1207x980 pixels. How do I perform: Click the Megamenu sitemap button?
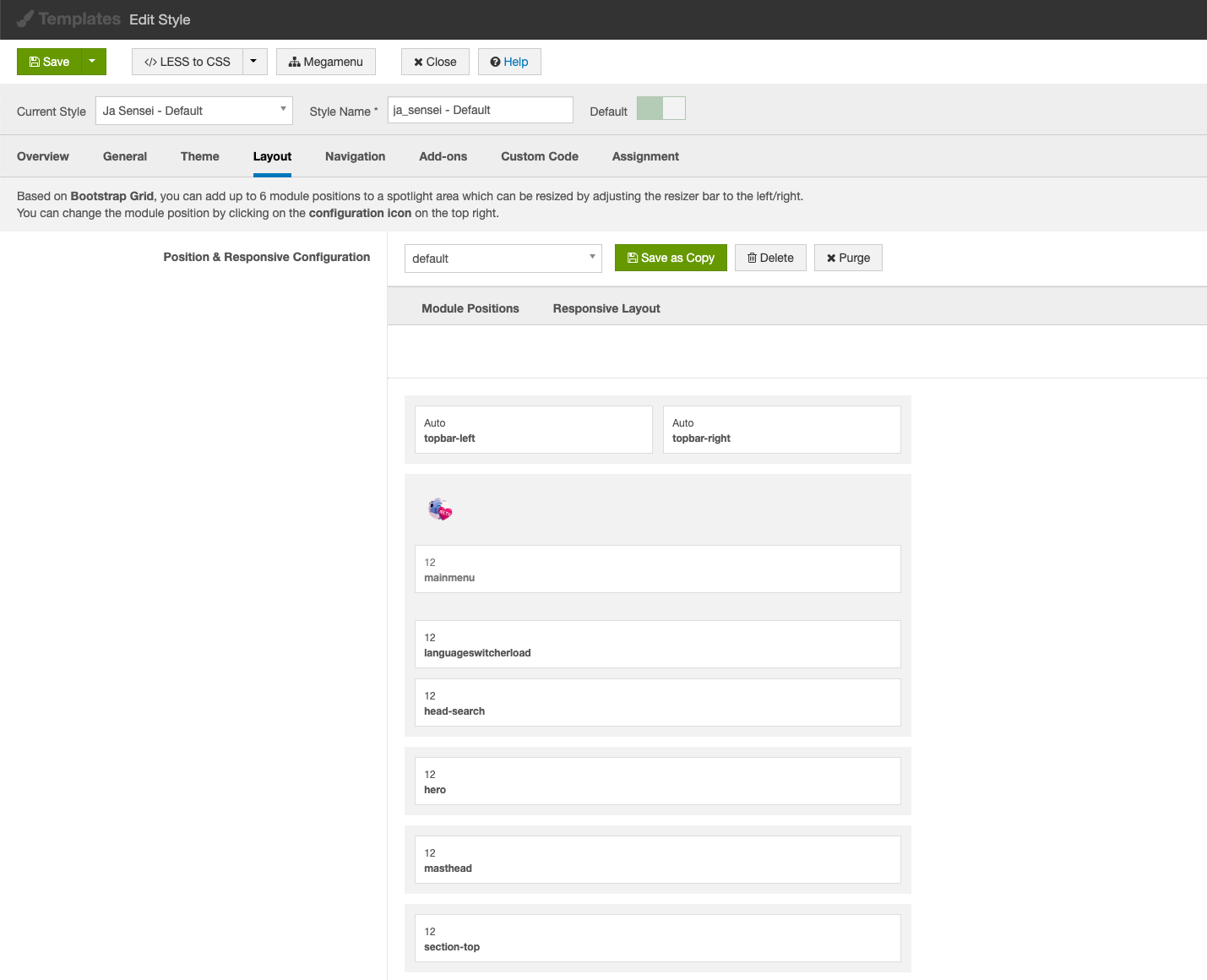325,62
